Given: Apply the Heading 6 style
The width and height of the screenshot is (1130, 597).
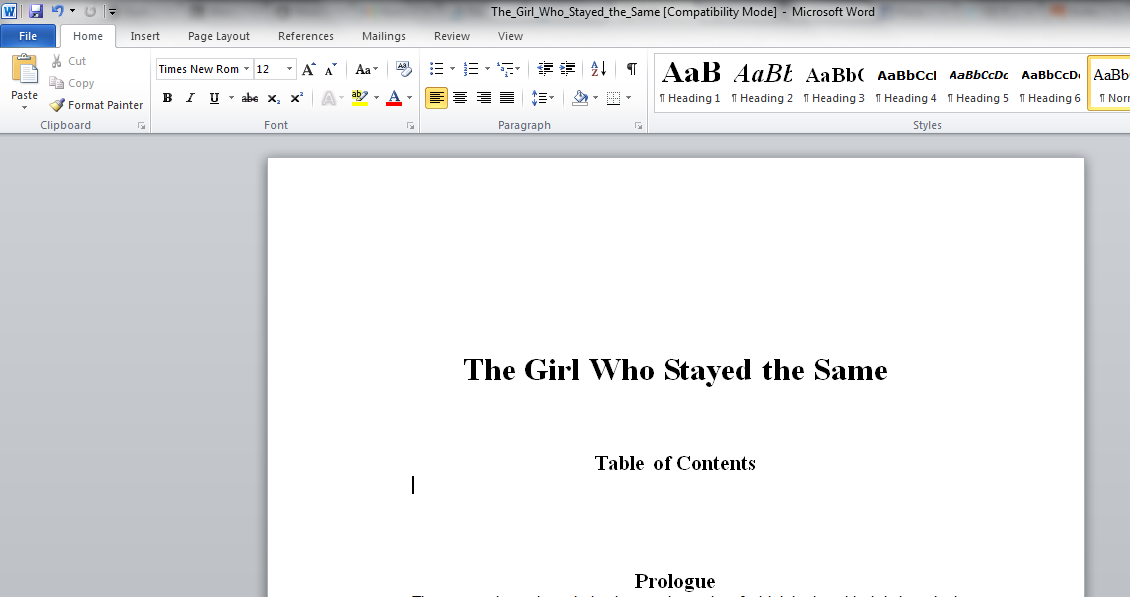Looking at the screenshot, I should tap(1051, 83).
